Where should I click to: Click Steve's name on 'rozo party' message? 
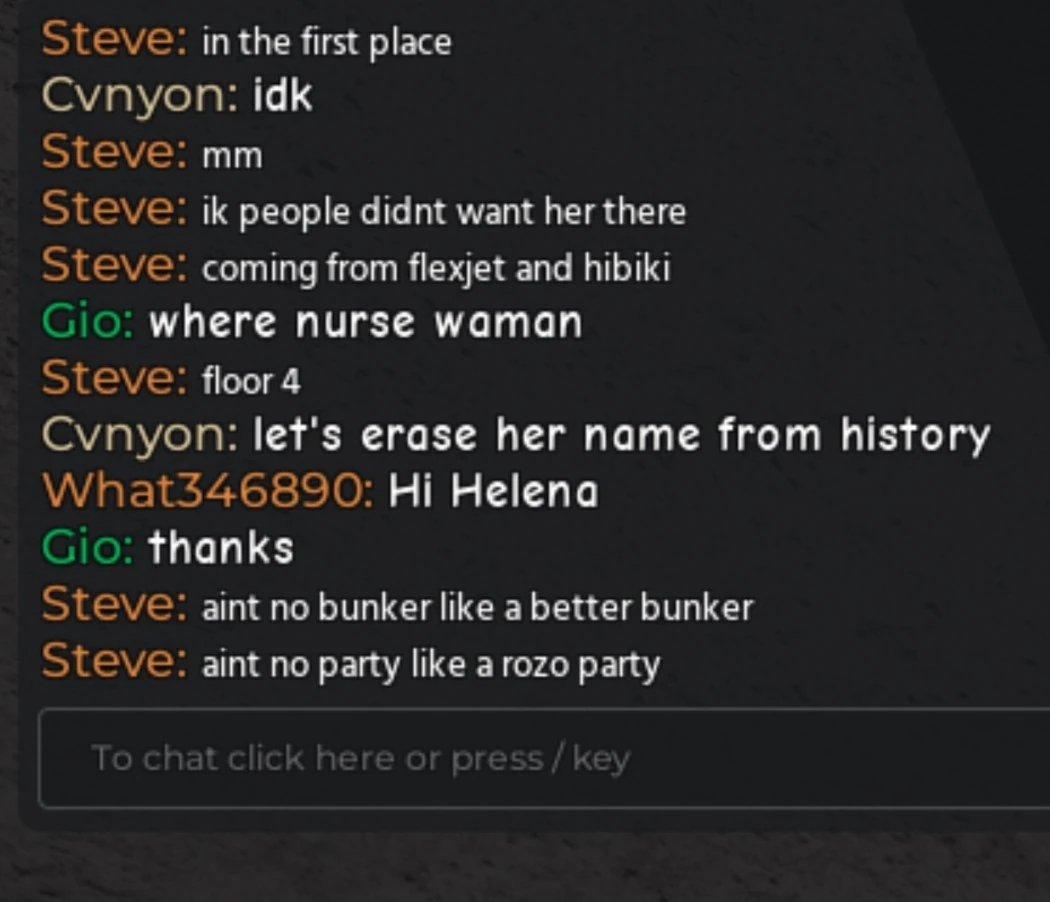coord(115,660)
